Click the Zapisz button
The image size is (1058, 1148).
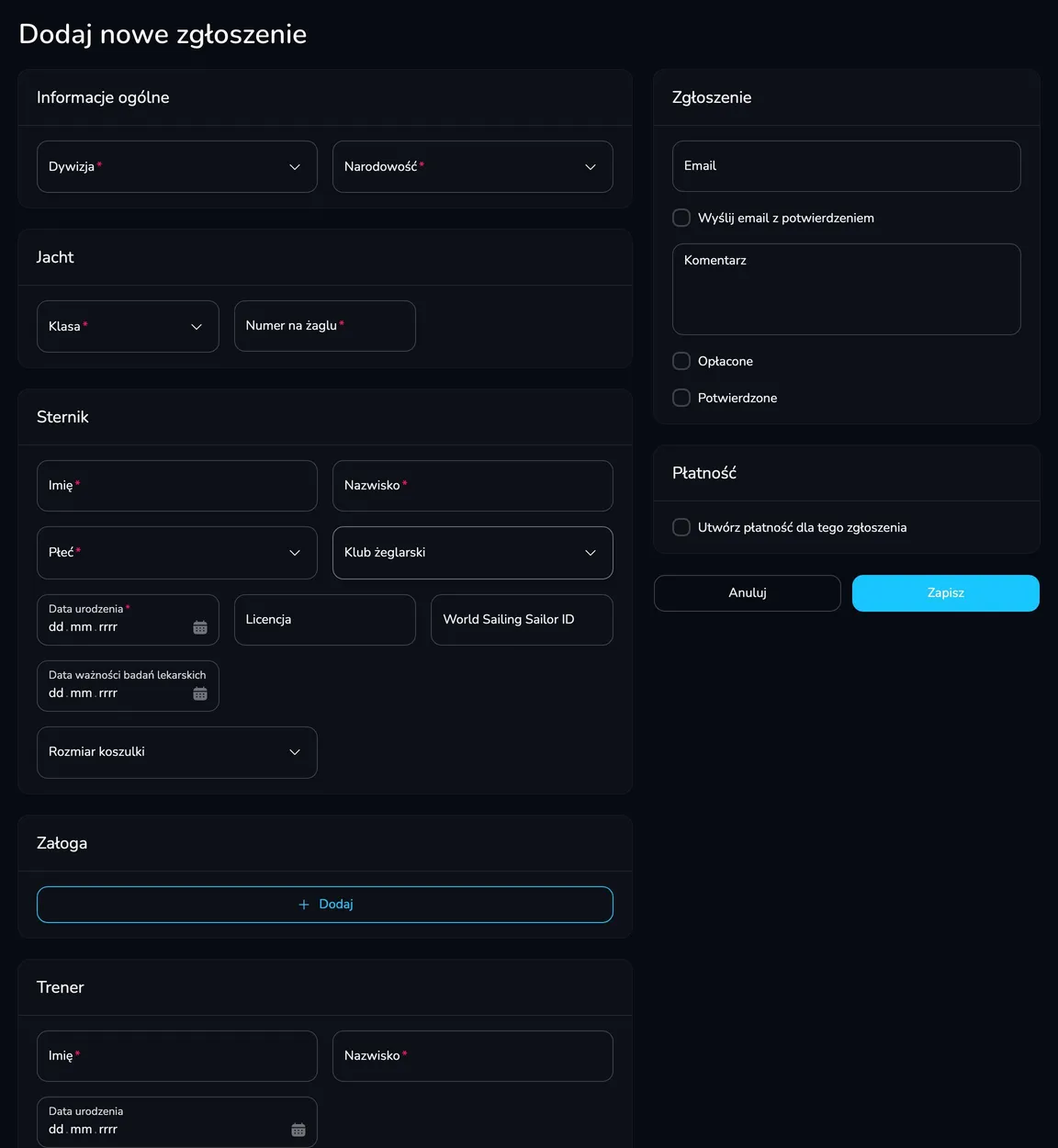946,593
